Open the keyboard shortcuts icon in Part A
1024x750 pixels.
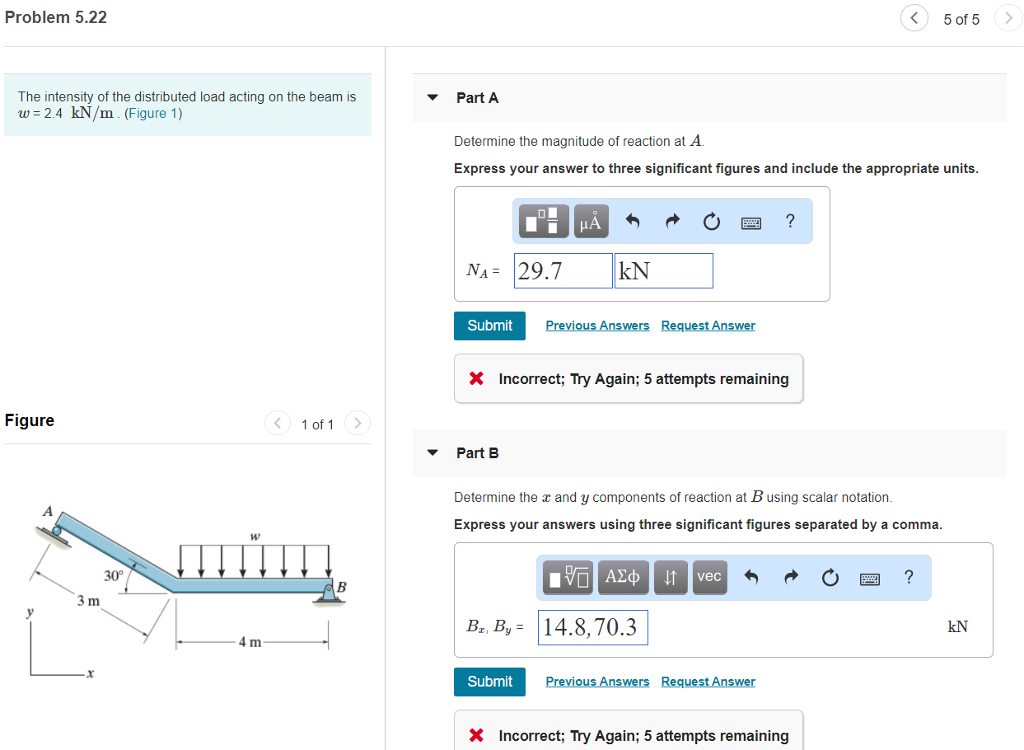pos(750,220)
